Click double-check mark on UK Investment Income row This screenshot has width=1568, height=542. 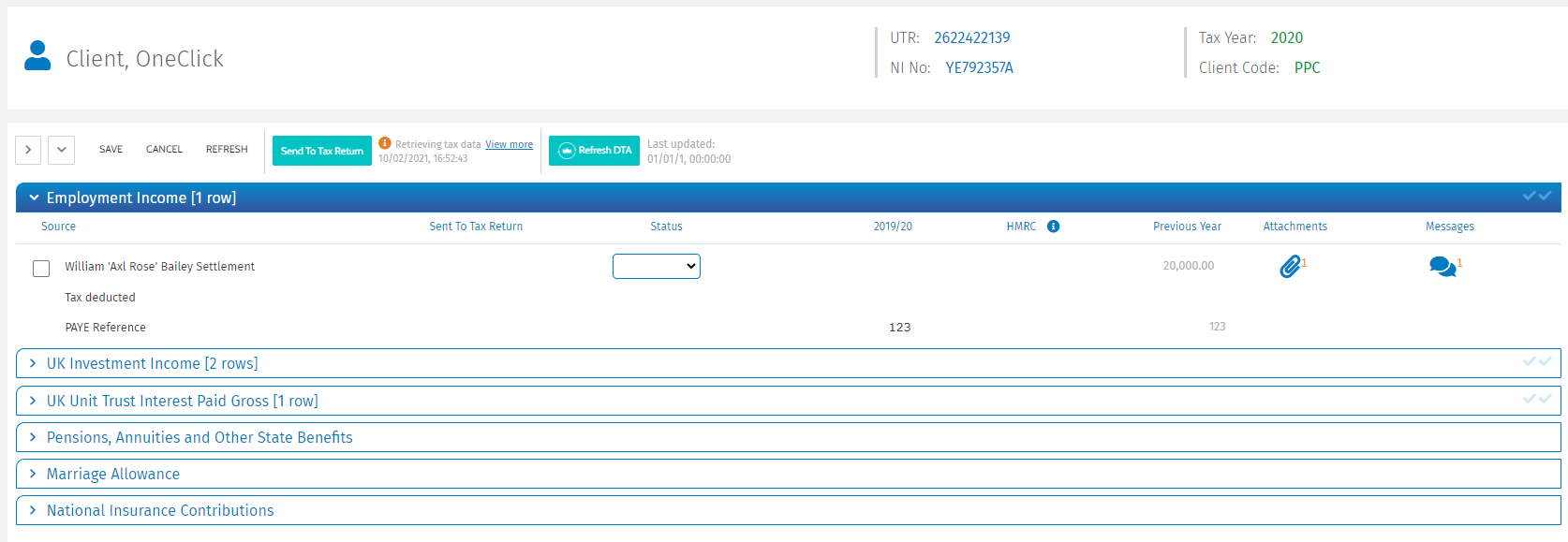pos(1537,361)
